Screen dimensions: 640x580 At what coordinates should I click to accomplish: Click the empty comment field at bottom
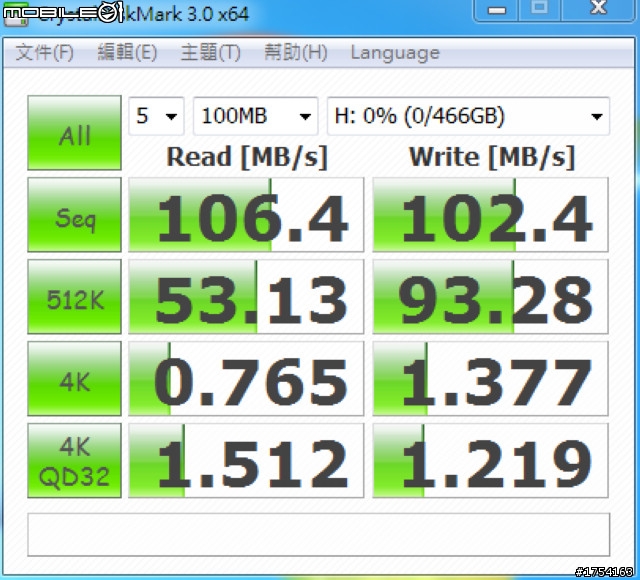pos(318,535)
